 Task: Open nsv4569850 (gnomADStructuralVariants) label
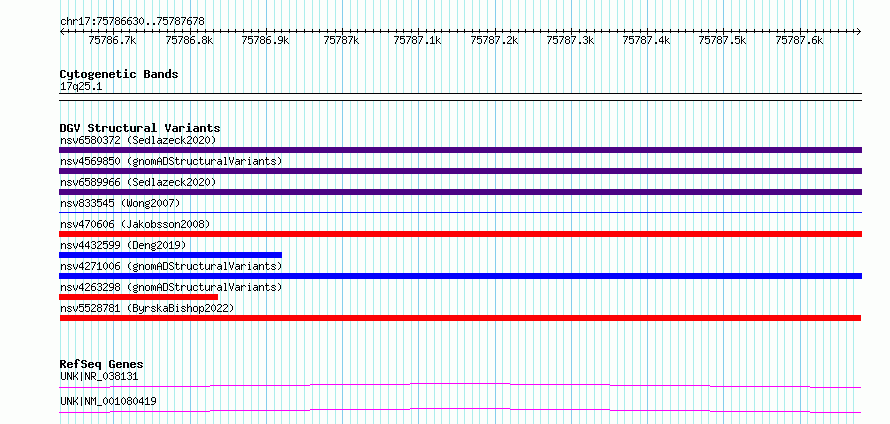171,161
